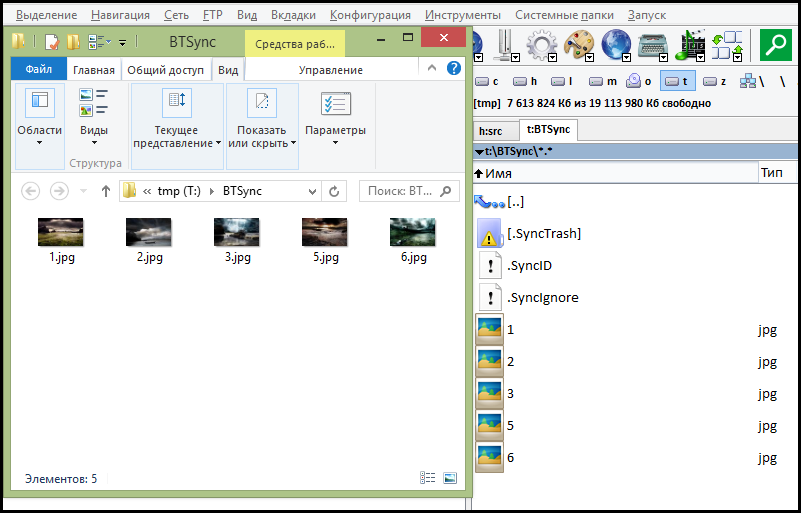Viewport: 801px width, 513px height.
Task: Click the gear settings toolbar icon
Action: click(541, 45)
